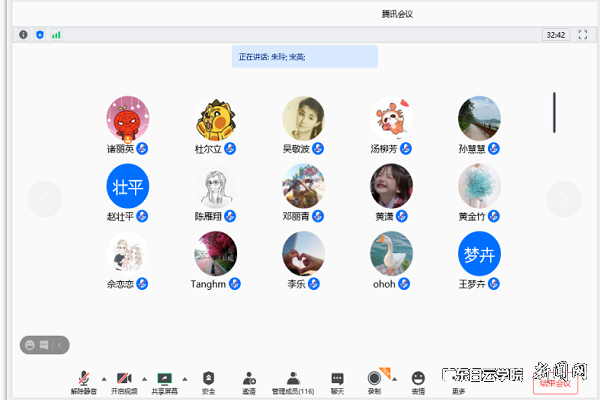Click the message icon in floating bar

point(44,345)
